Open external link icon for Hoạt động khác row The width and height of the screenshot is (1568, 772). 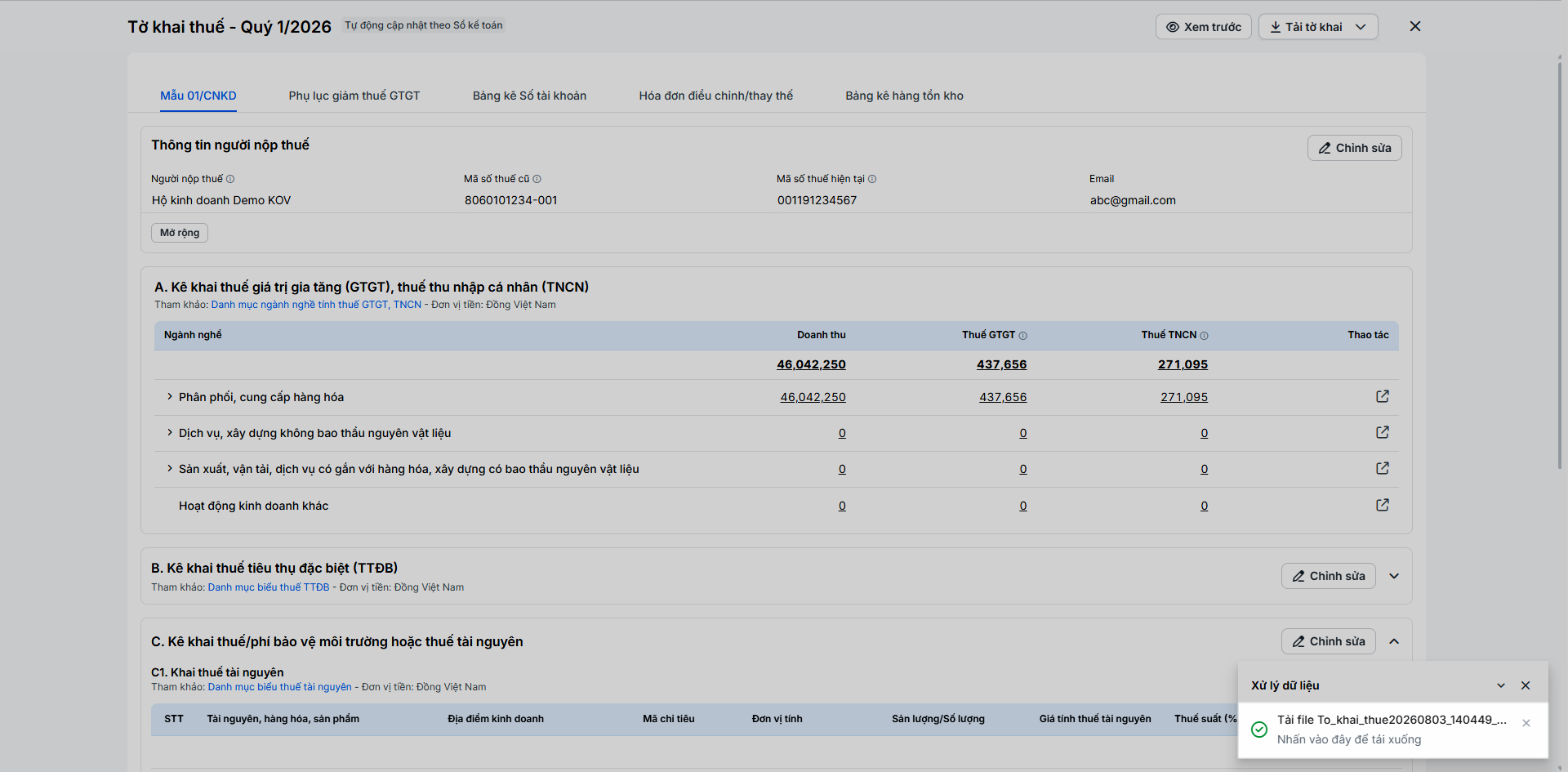pos(1383,505)
